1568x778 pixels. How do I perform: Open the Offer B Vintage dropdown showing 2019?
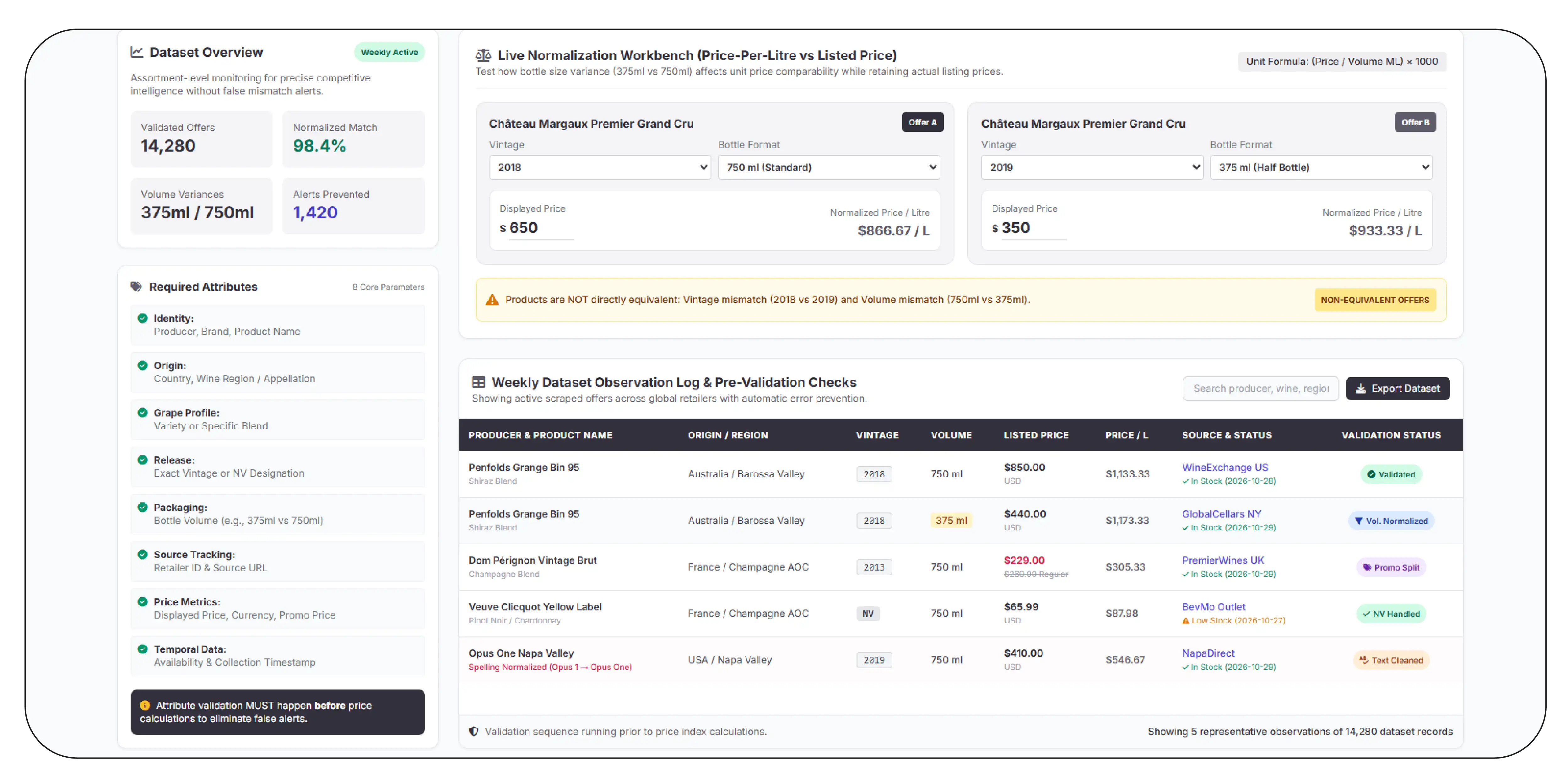pos(1092,167)
